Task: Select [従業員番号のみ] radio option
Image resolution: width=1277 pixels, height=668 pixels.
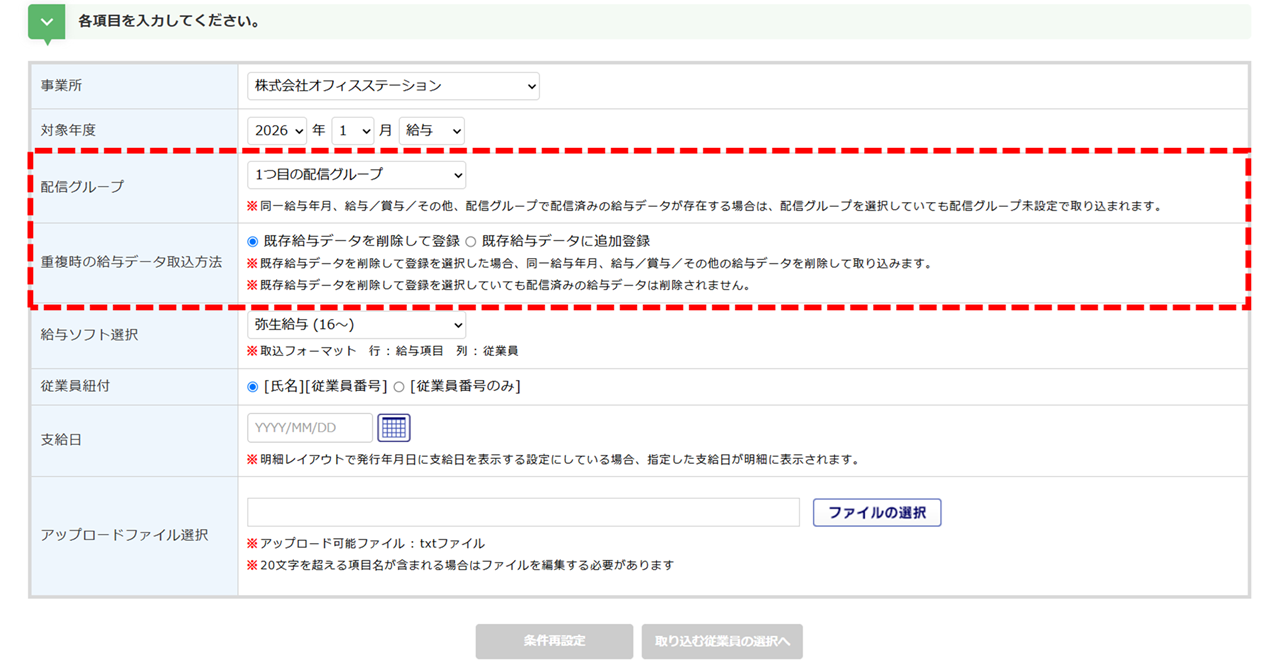Action: point(399,386)
